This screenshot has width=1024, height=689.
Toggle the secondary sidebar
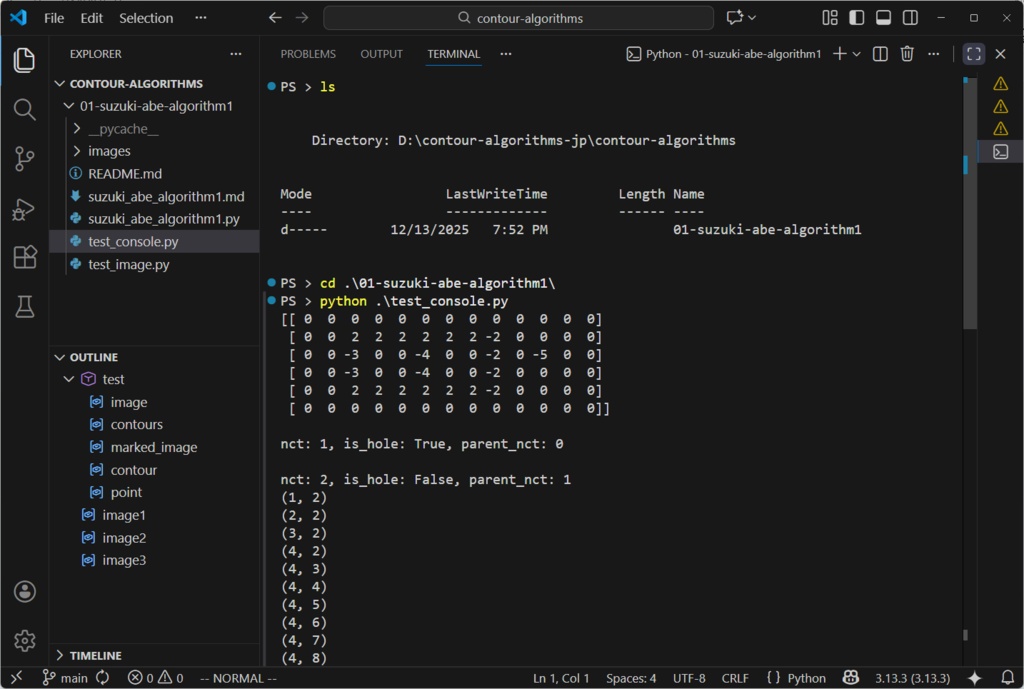point(910,17)
